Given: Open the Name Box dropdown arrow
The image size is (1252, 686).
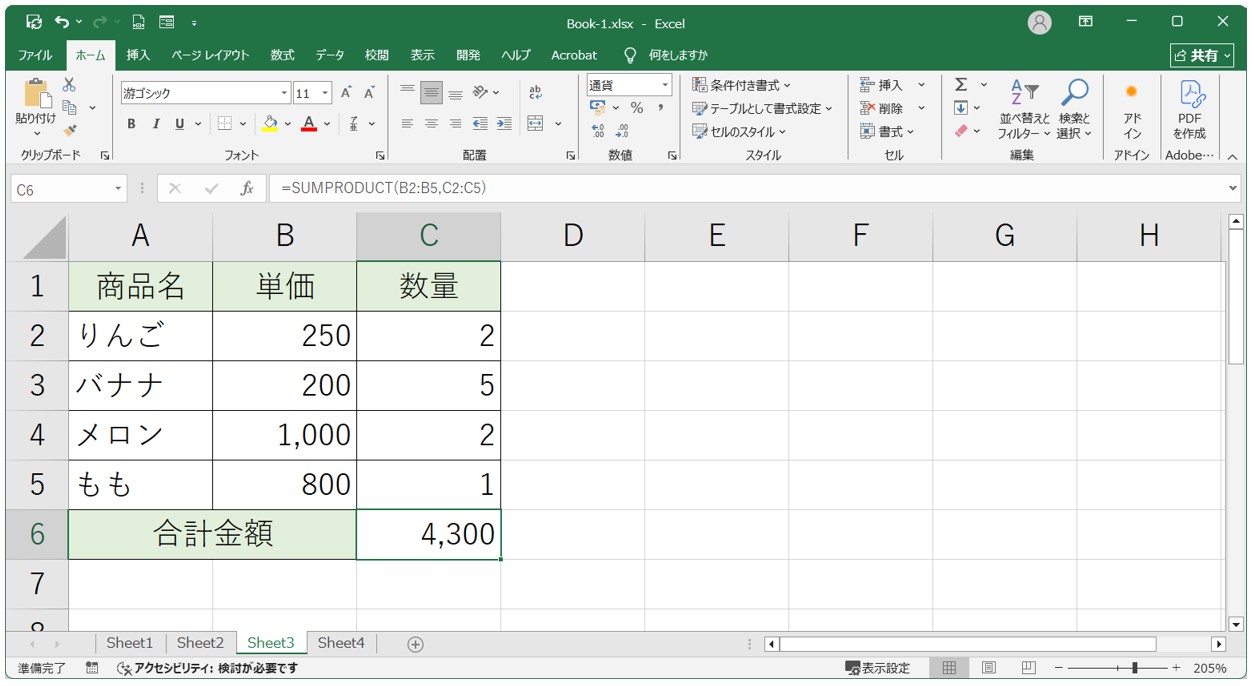Looking at the screenshot, I should pyautogui.click(x=118, y=188).
